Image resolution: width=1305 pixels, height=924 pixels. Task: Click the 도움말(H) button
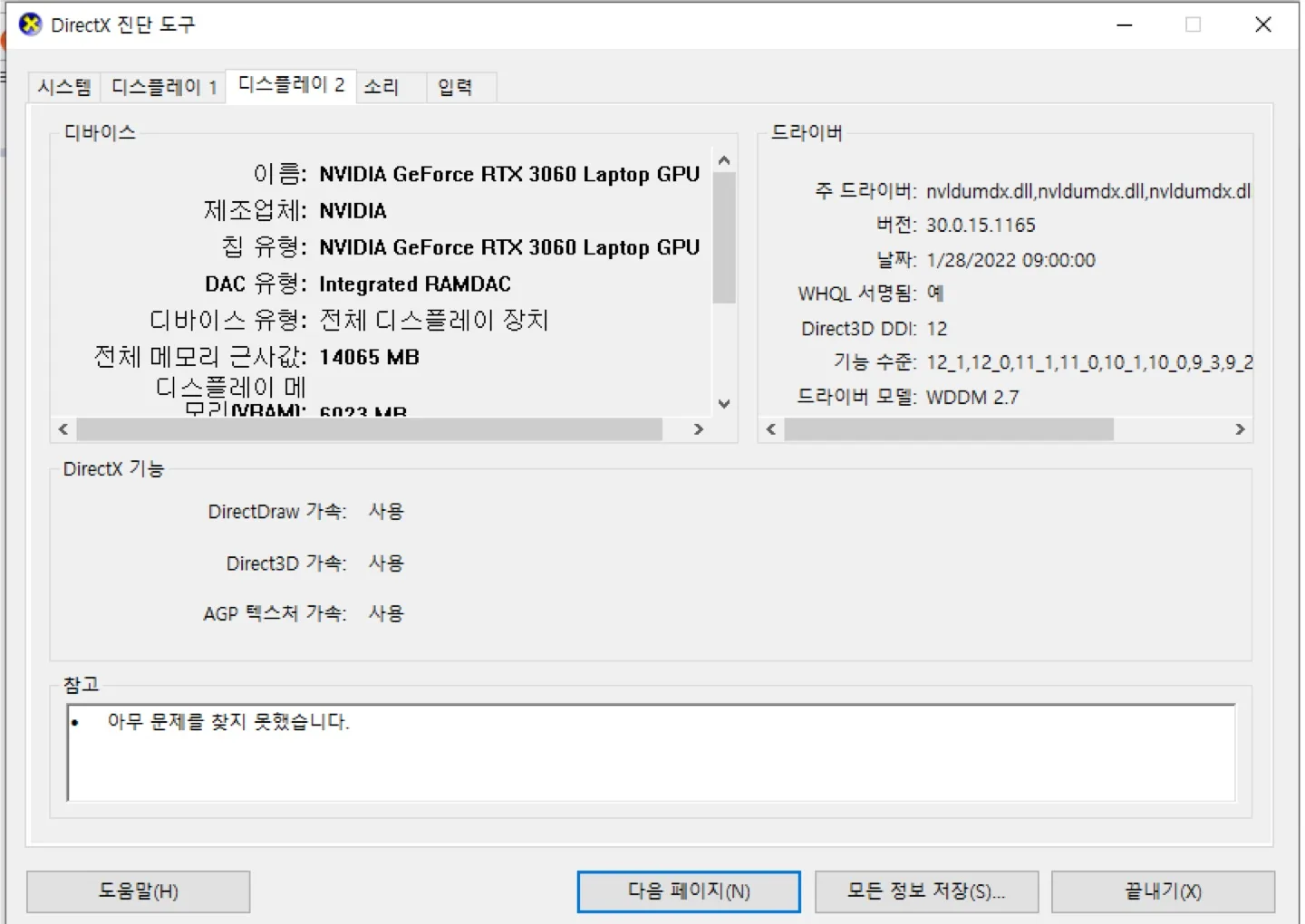tap(139, 891)
